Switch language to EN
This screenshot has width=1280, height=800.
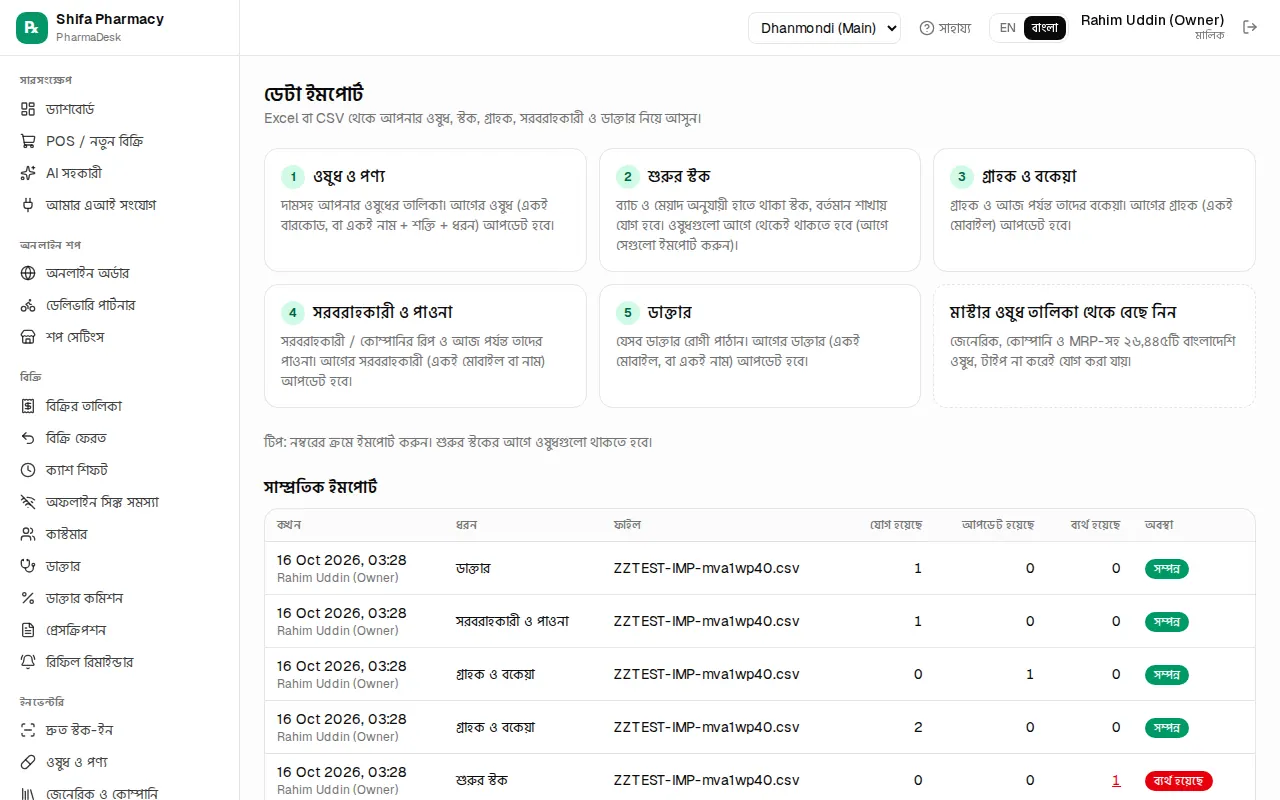click(x=1007, y=28)
